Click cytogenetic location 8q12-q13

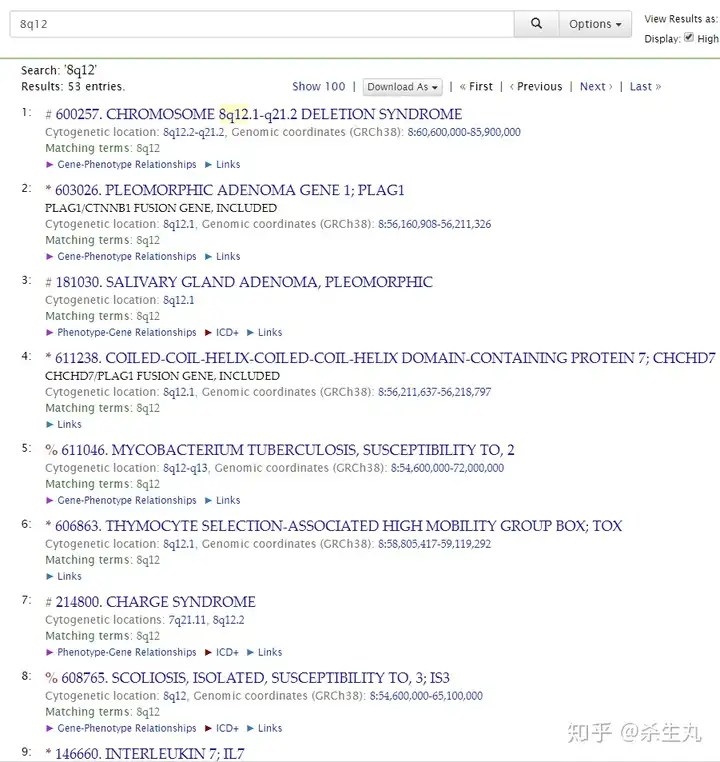[x=185, y=468]
